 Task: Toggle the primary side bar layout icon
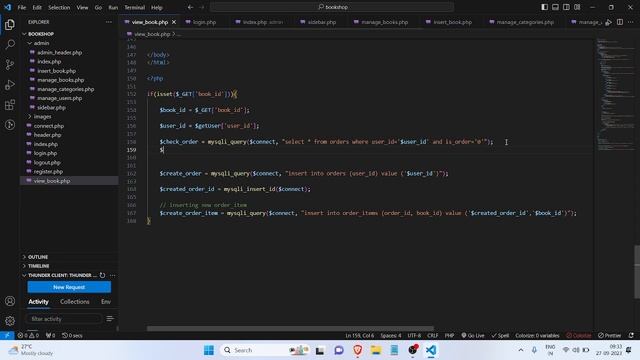[544, 7]
